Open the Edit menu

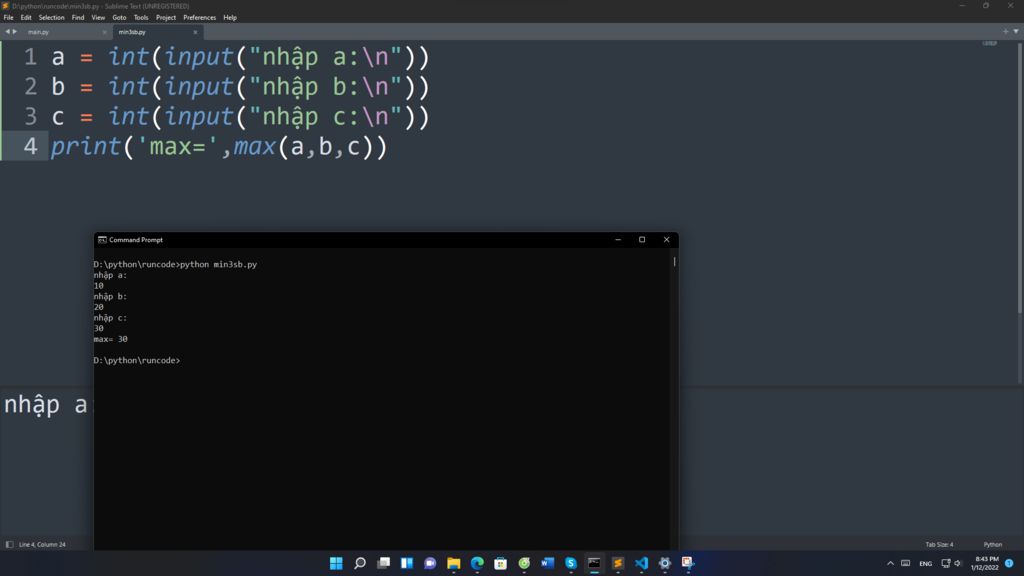[26, 18]
